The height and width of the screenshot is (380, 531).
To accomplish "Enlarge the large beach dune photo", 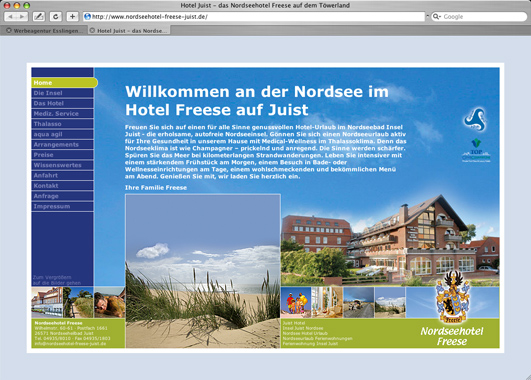I will [203, 271].
